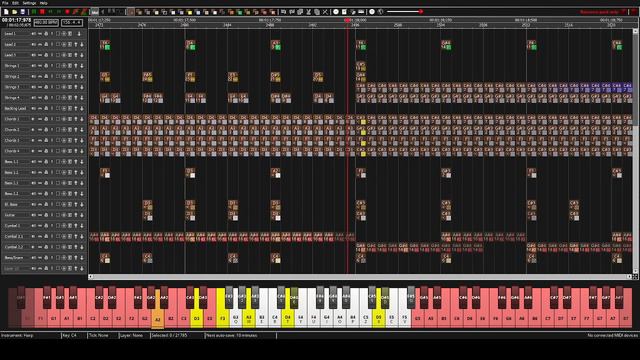This screenshot has height=360, width=640.
Task: Save the song using the floppy icon
Action: [x=23, y=12]
